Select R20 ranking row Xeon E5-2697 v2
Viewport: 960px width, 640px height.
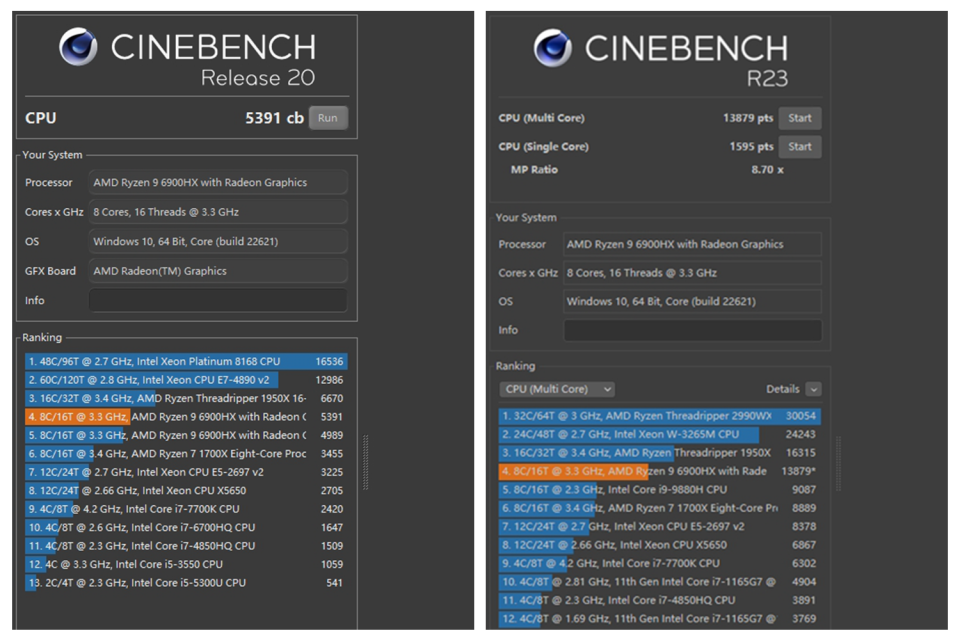click(x=186, y=472)
